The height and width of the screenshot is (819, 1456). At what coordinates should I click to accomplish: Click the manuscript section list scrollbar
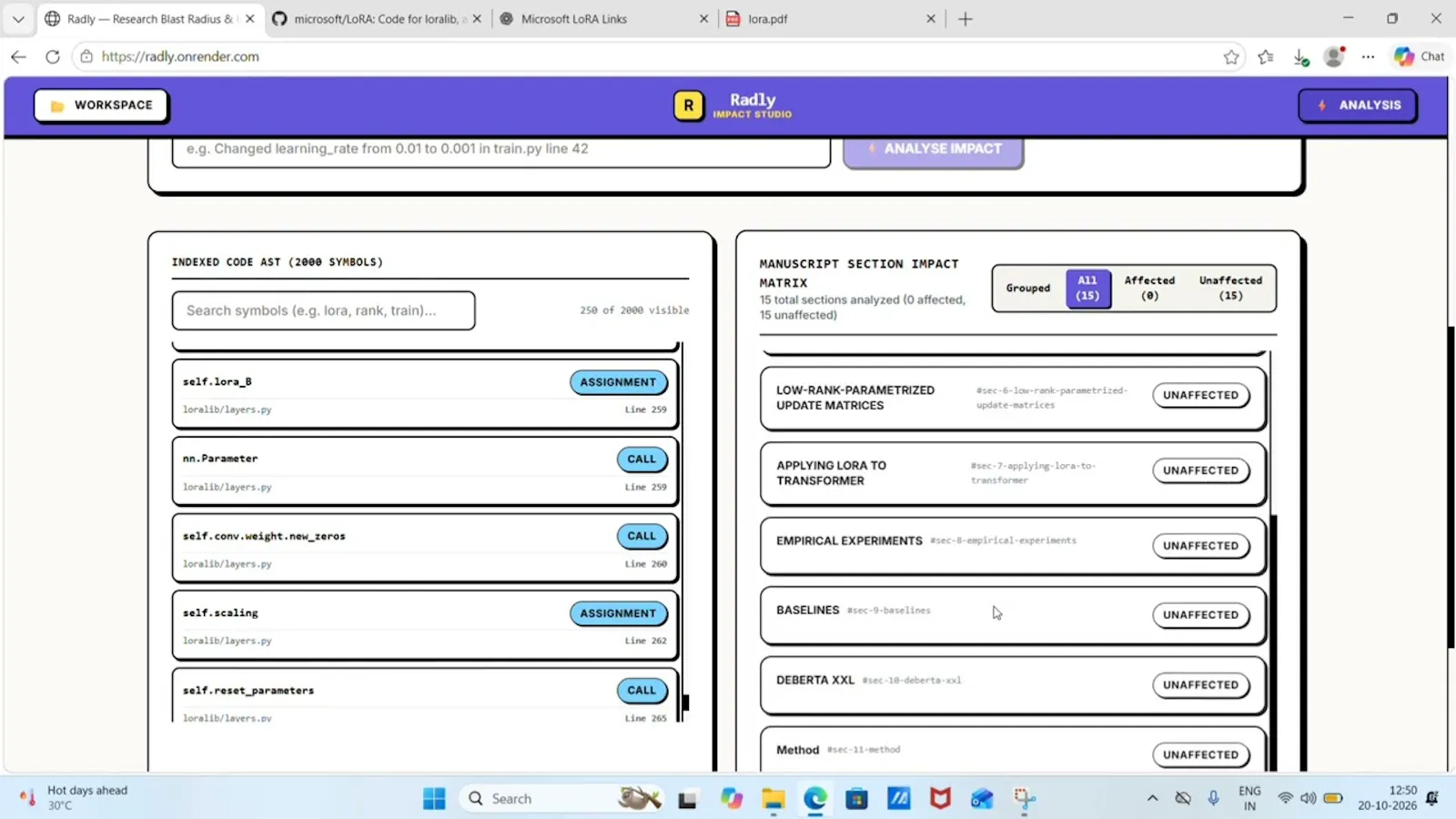(1274, 642)
